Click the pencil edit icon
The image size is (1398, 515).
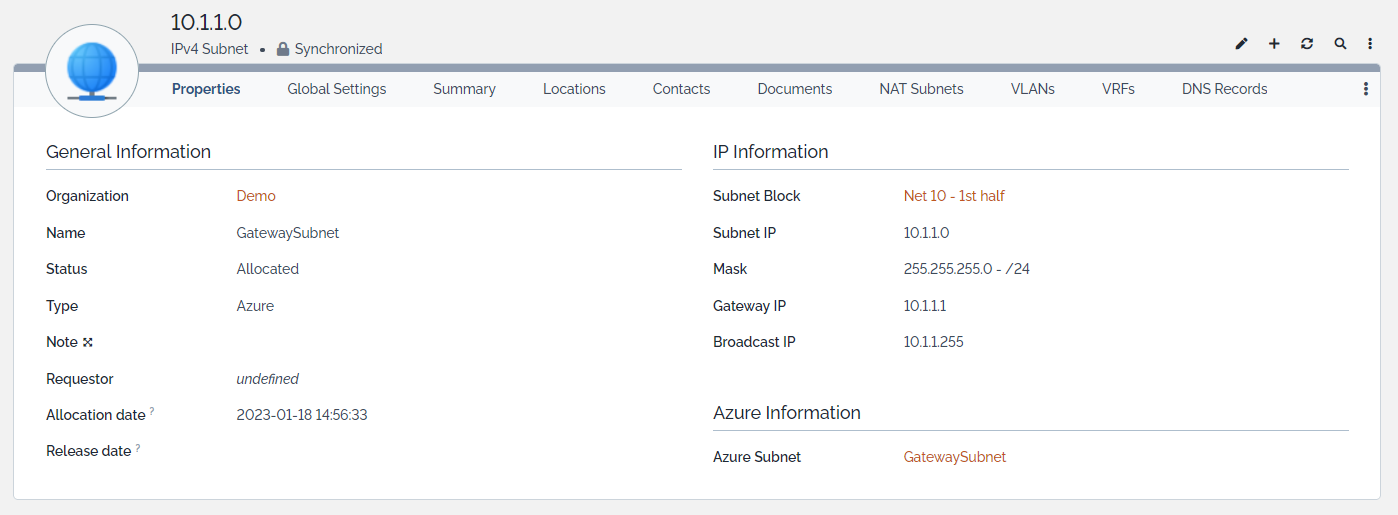point(1242,44)
